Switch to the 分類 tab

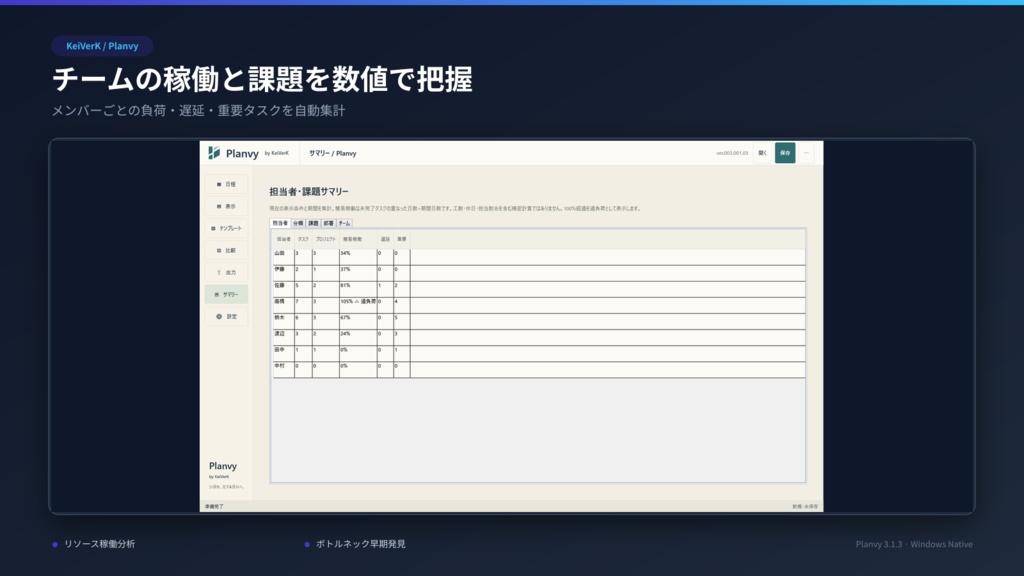298,223
